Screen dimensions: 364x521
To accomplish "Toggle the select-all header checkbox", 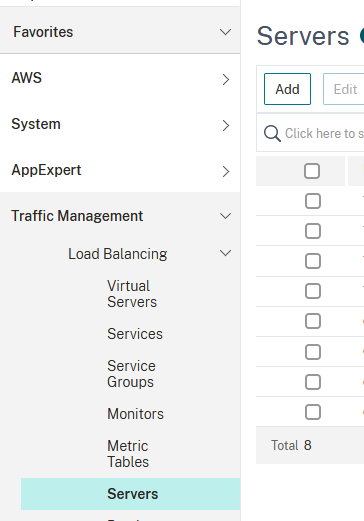I will (312, 171).
